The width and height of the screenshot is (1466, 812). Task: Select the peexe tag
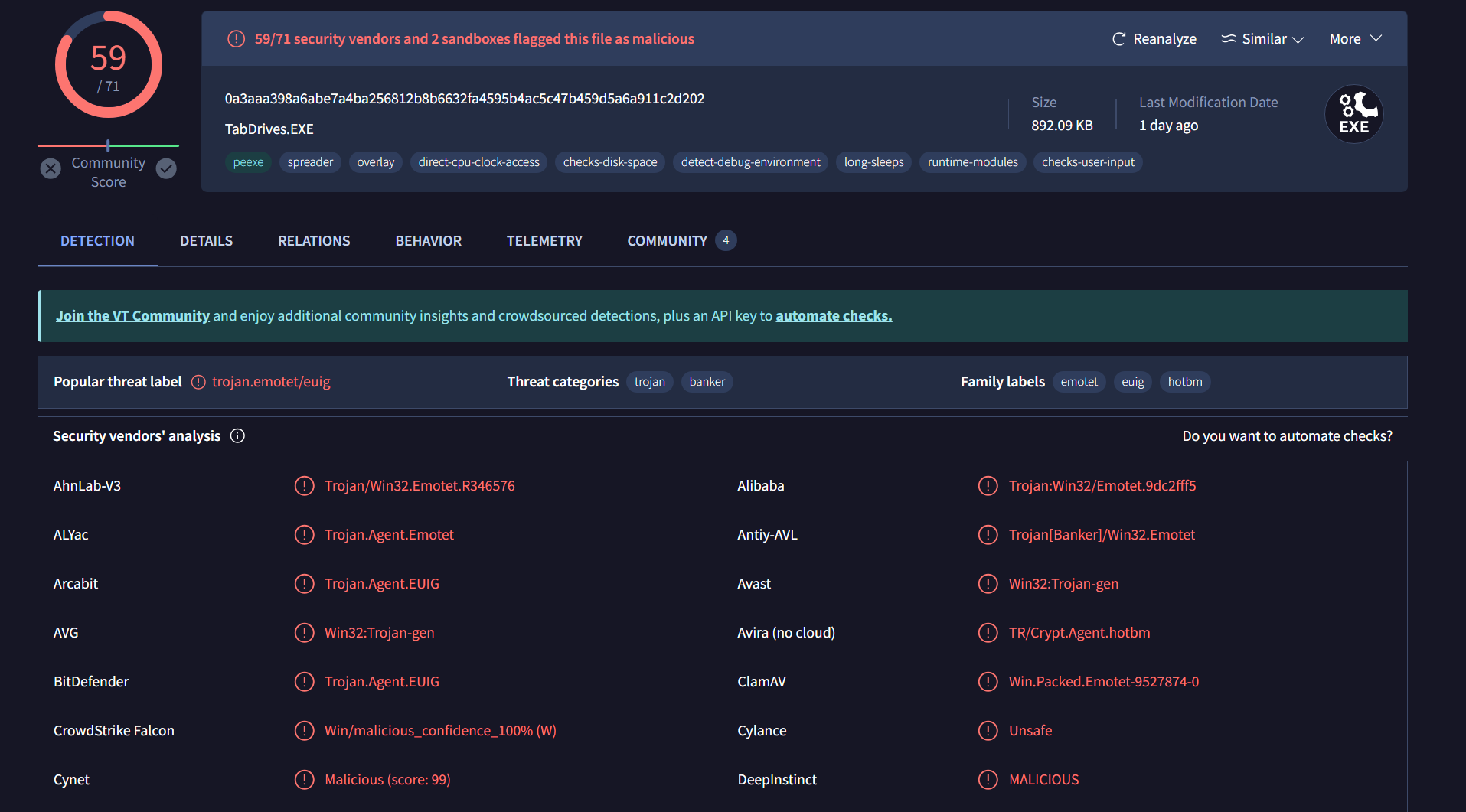pyautogui.click(x=248, y=162)
